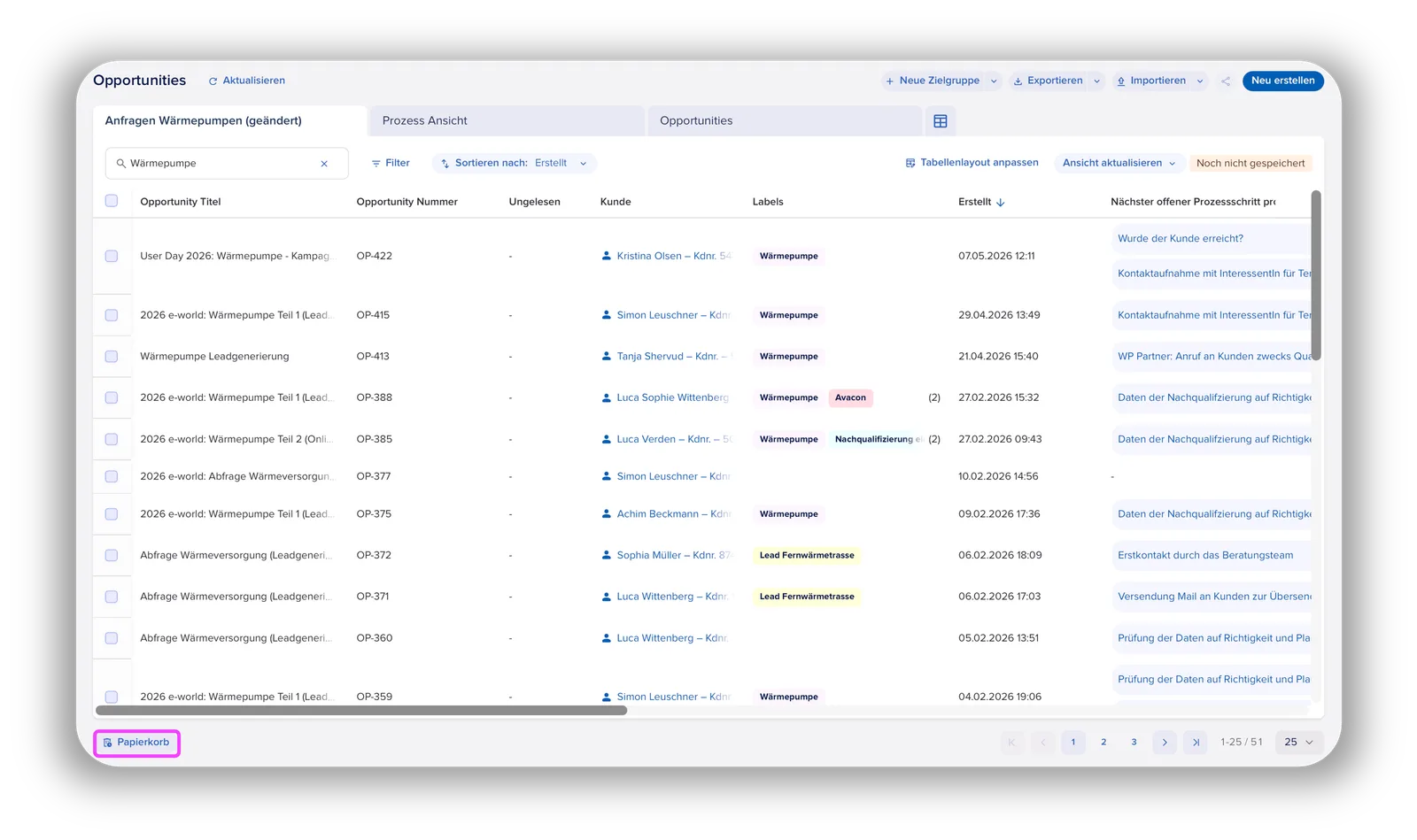The height and width of the screenshot is (840, 1417).
Task: Click the Neu erstellen button
Action: 1282,81
